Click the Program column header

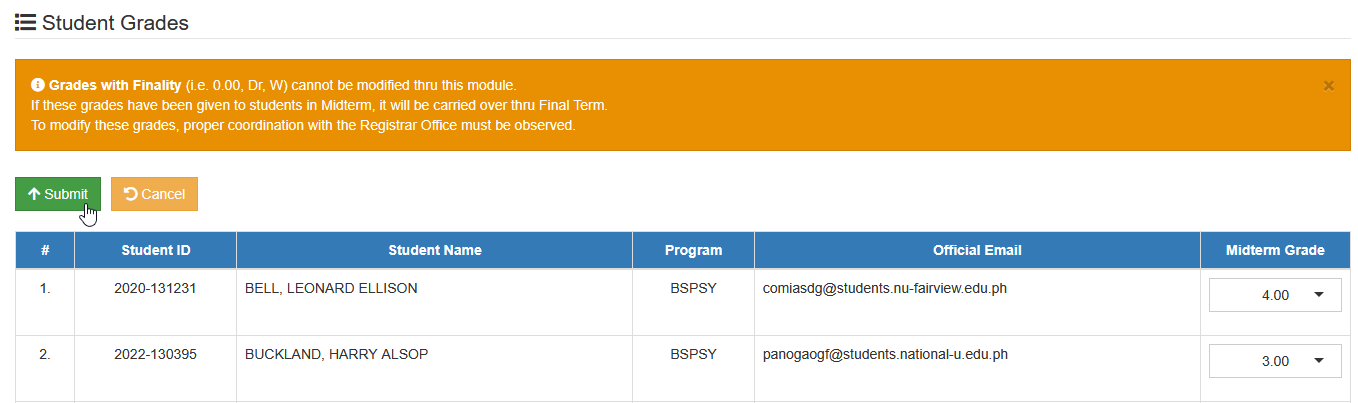pos(694,250)
